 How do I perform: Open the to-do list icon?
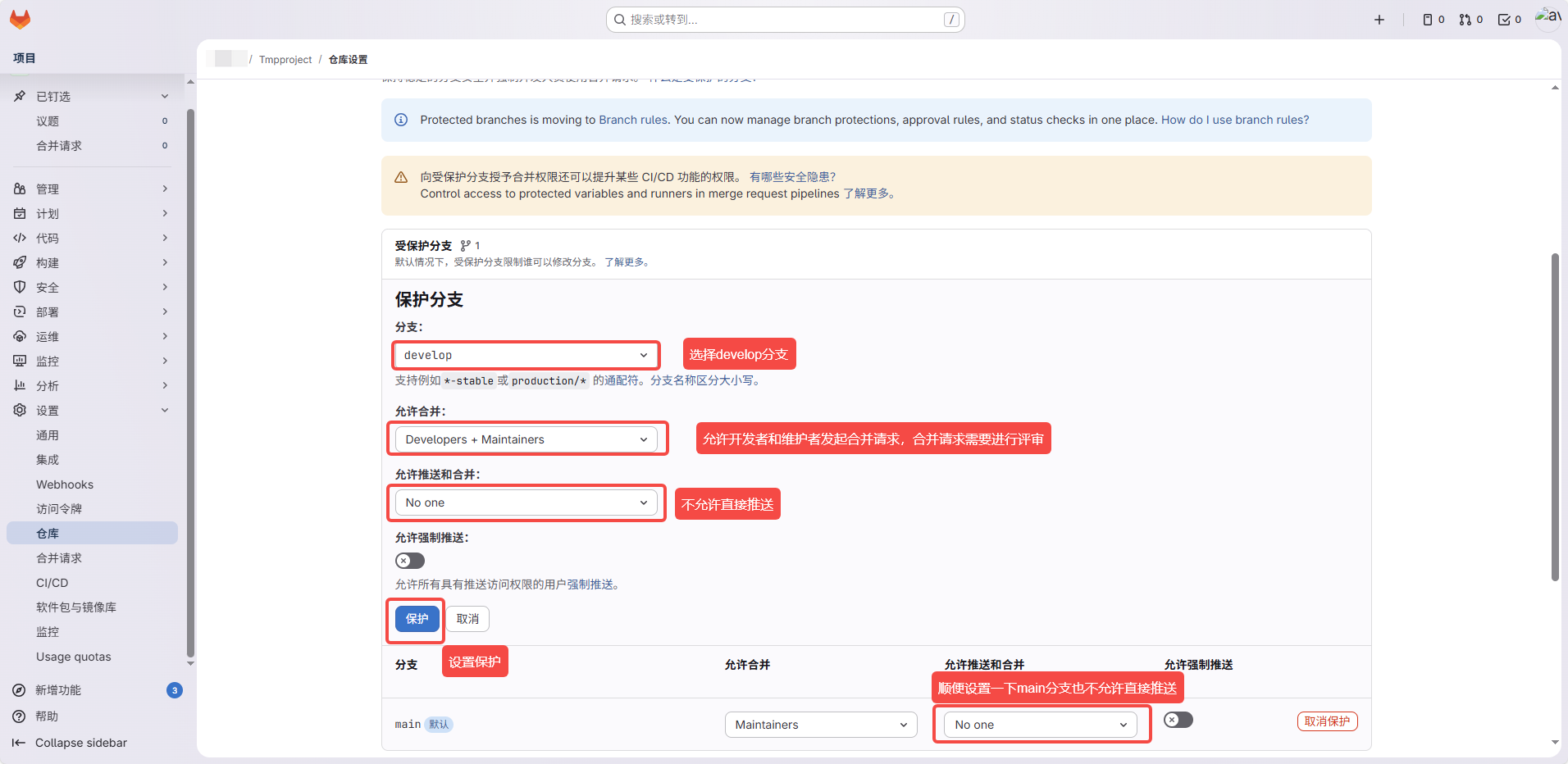pos(1509,20)
